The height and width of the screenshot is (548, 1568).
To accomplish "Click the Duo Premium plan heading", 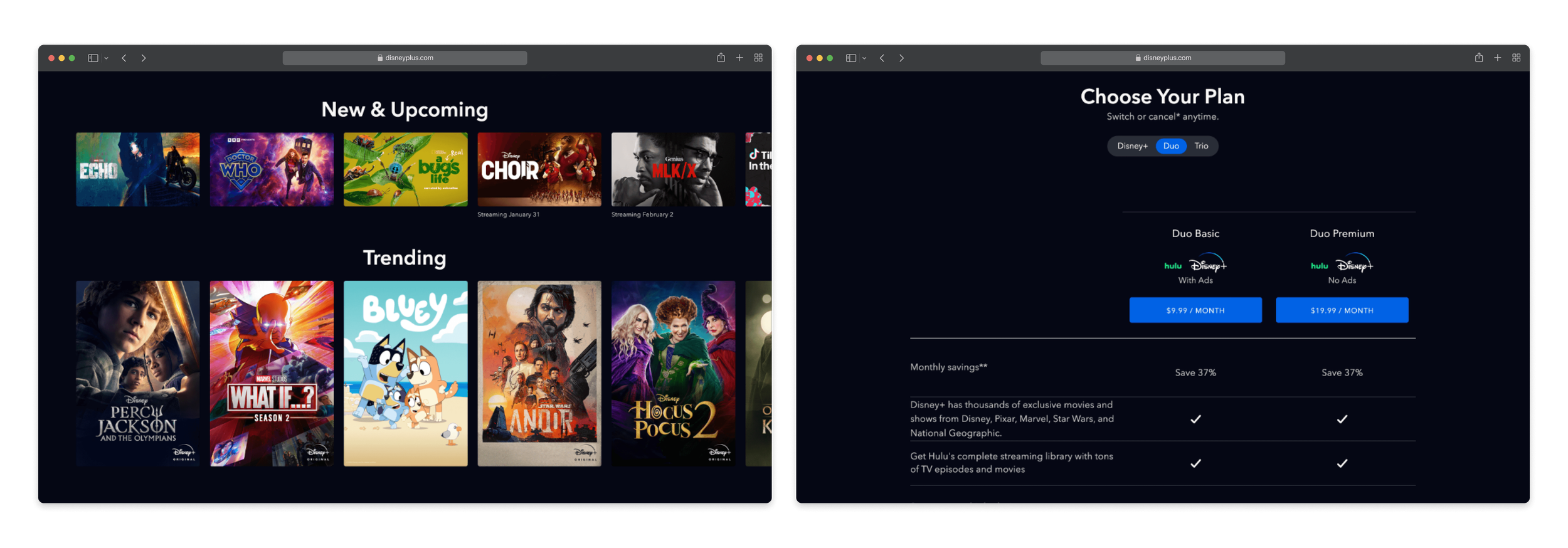I will [1342, 233].
